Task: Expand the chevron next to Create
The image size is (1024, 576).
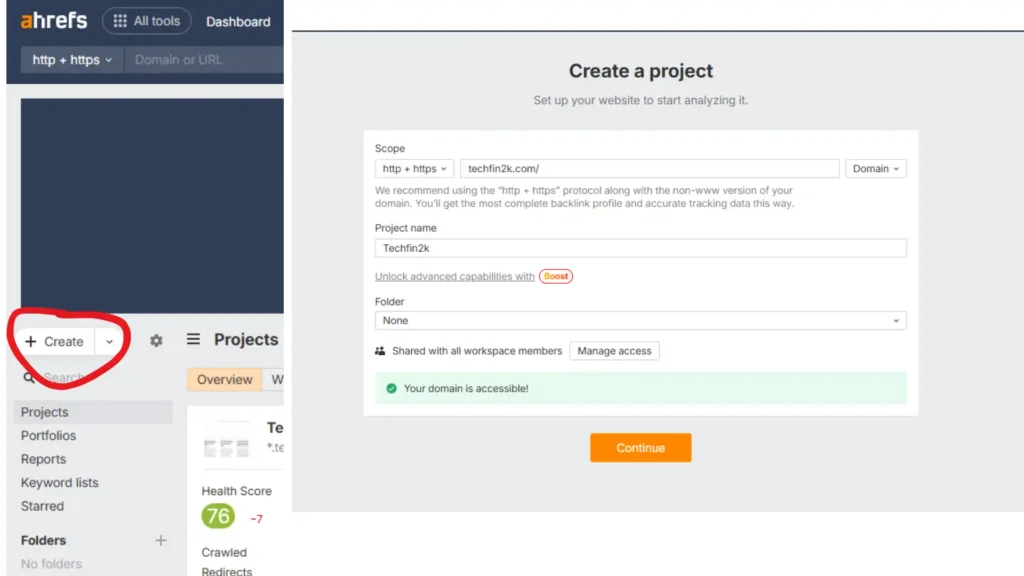Action: click(x=109, y=342)
